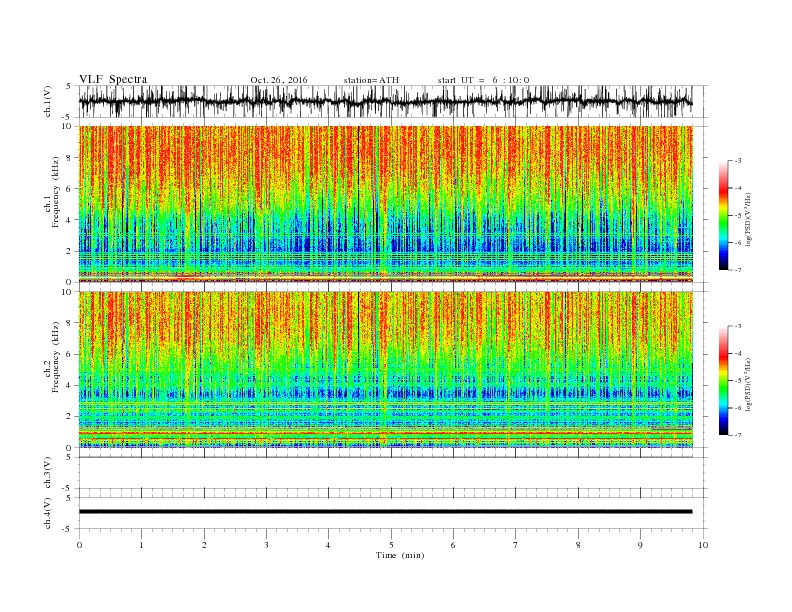Select the date text "Oct. 26, 2016"
Screen dimensions: 792x612
[x=279, y=80]
